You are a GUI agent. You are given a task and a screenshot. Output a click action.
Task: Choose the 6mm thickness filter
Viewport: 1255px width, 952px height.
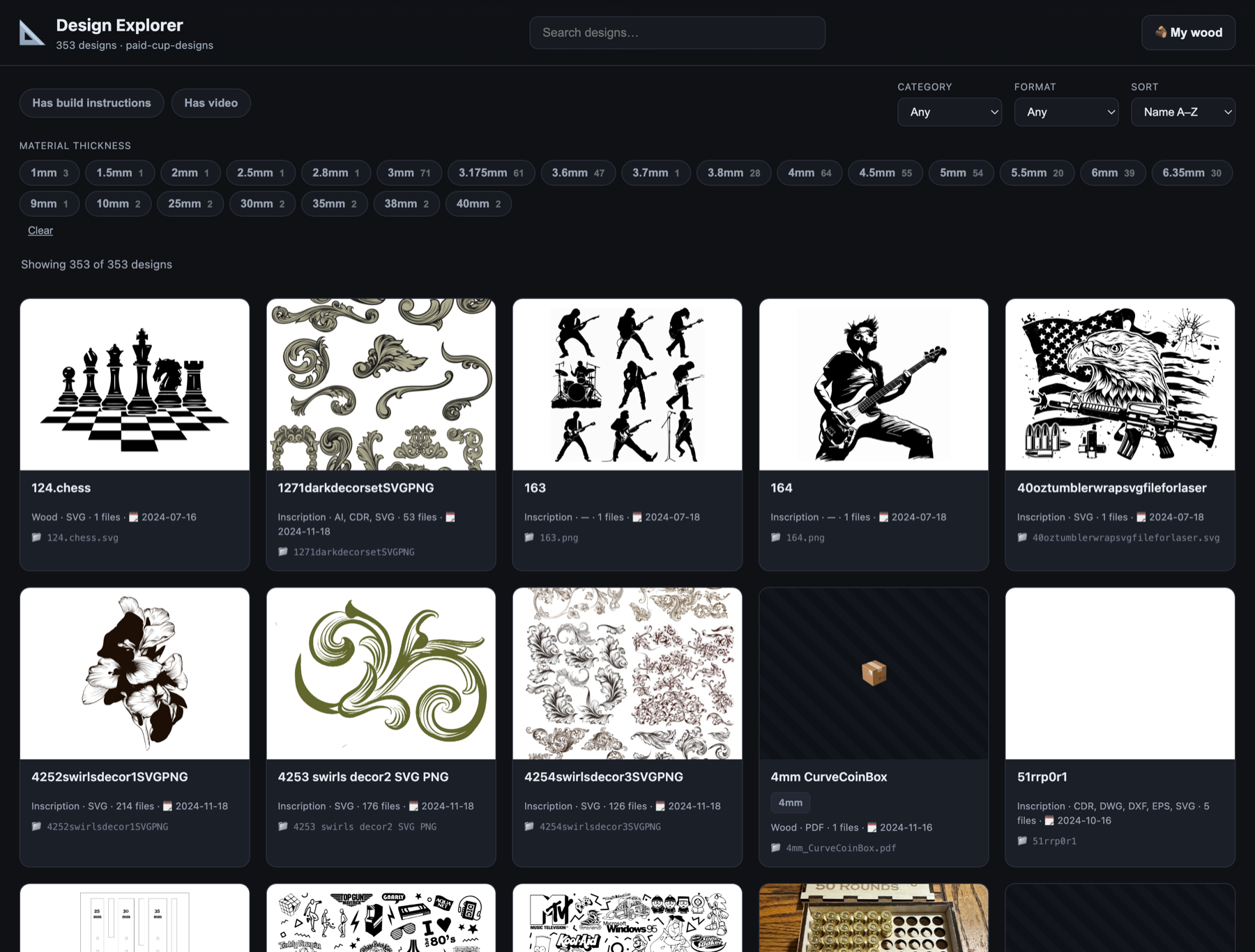click(x=1113, y=173)
